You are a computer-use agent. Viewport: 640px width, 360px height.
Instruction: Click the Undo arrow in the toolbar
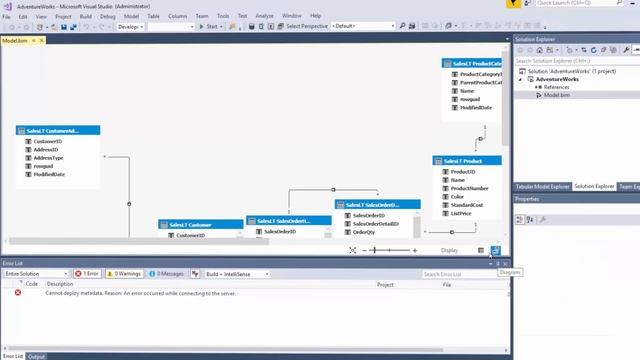87,27
